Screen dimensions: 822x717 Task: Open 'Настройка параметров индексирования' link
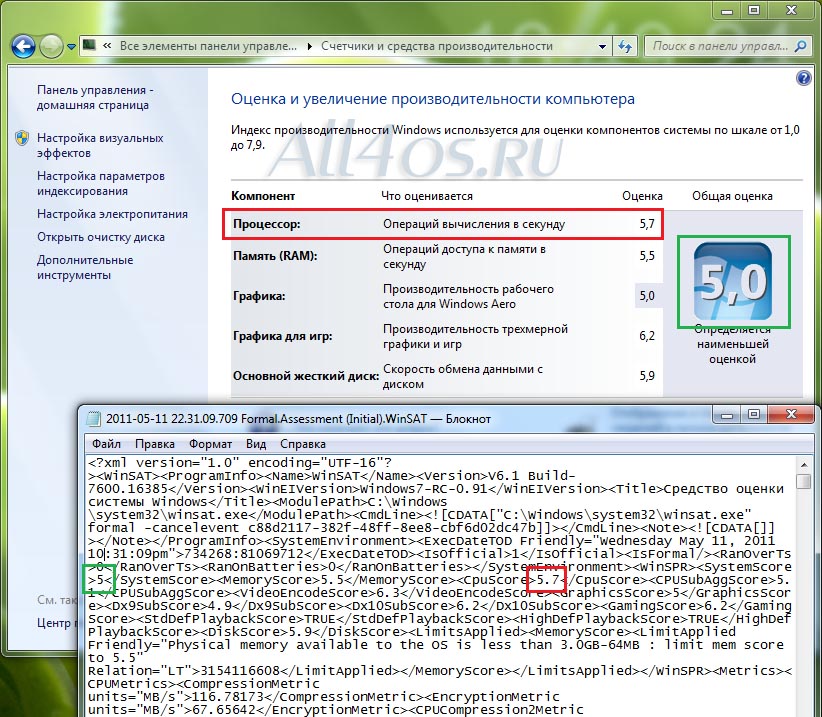[x=101, y=183]
